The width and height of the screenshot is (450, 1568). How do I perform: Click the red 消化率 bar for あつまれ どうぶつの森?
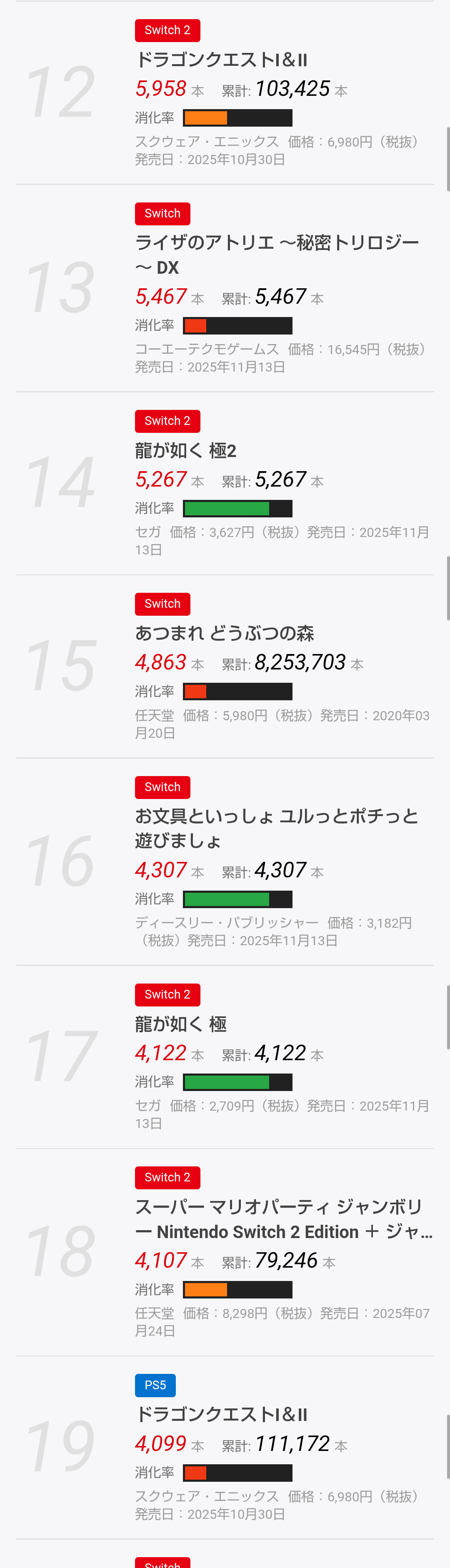click(237, 692)
